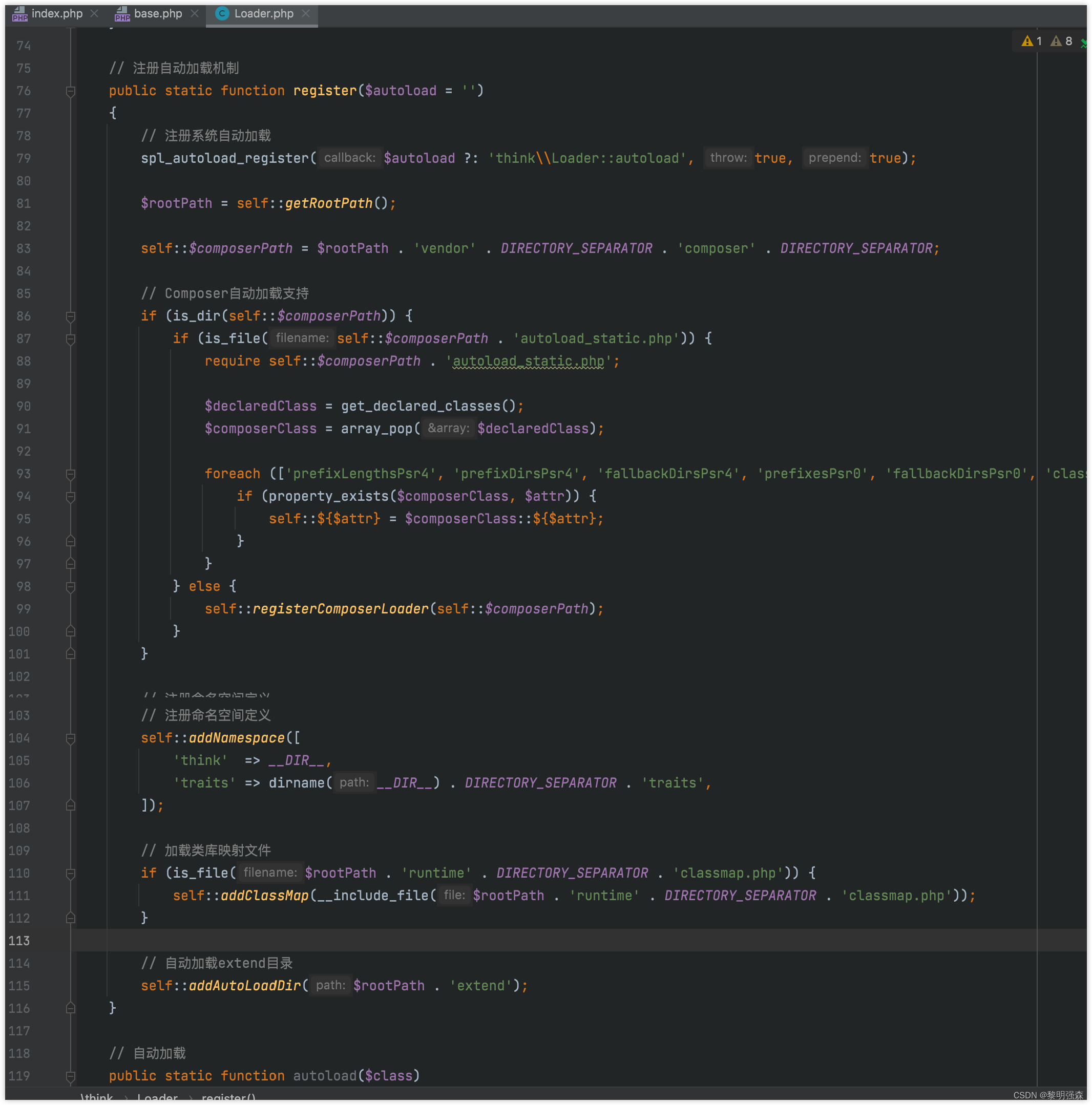
Task: Collapse the addNamespace array fold at line 104
Action: pyautogui.click(x=70, y=738)
